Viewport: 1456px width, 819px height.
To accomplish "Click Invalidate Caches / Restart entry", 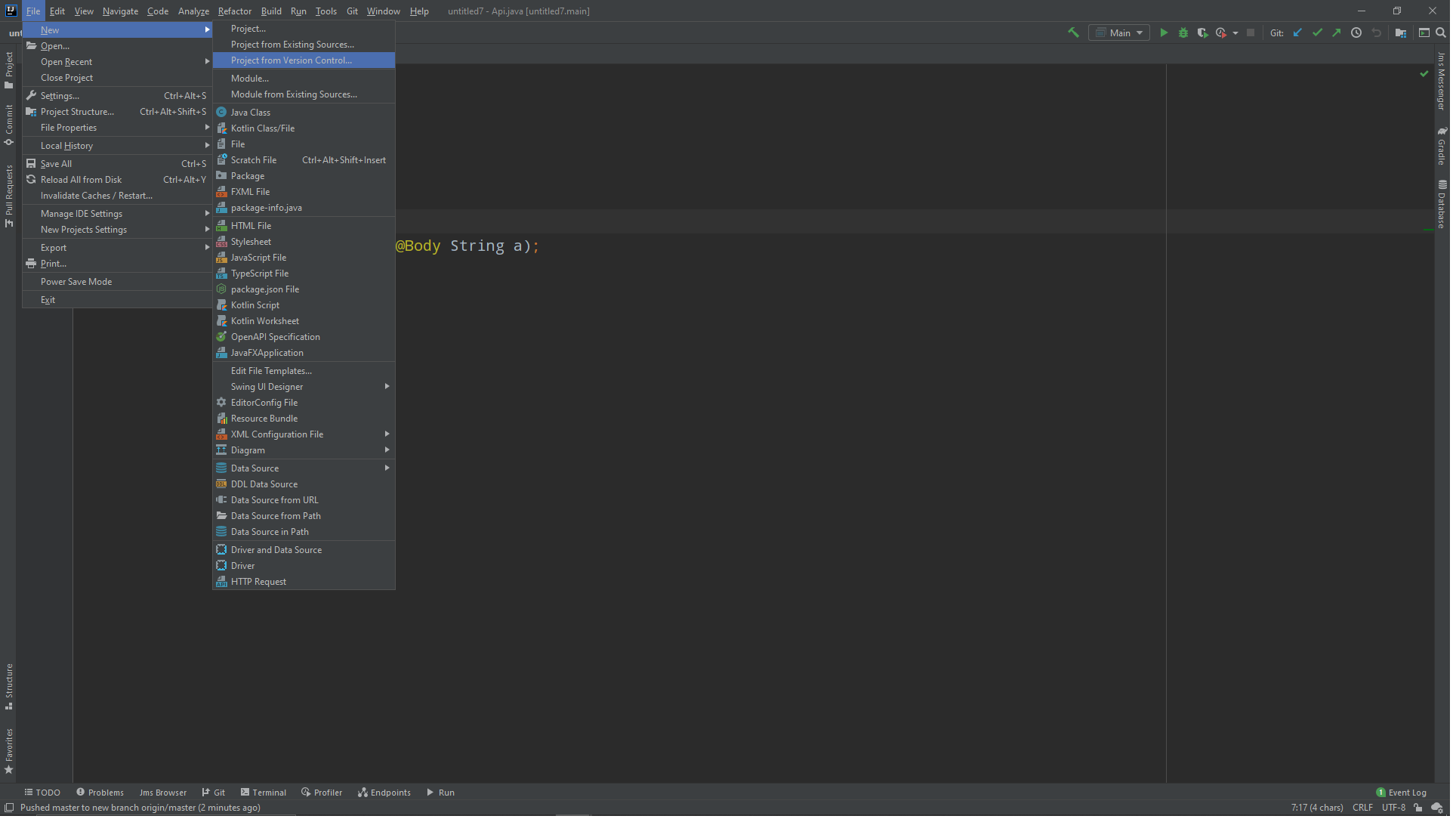I will click(97, 196).
